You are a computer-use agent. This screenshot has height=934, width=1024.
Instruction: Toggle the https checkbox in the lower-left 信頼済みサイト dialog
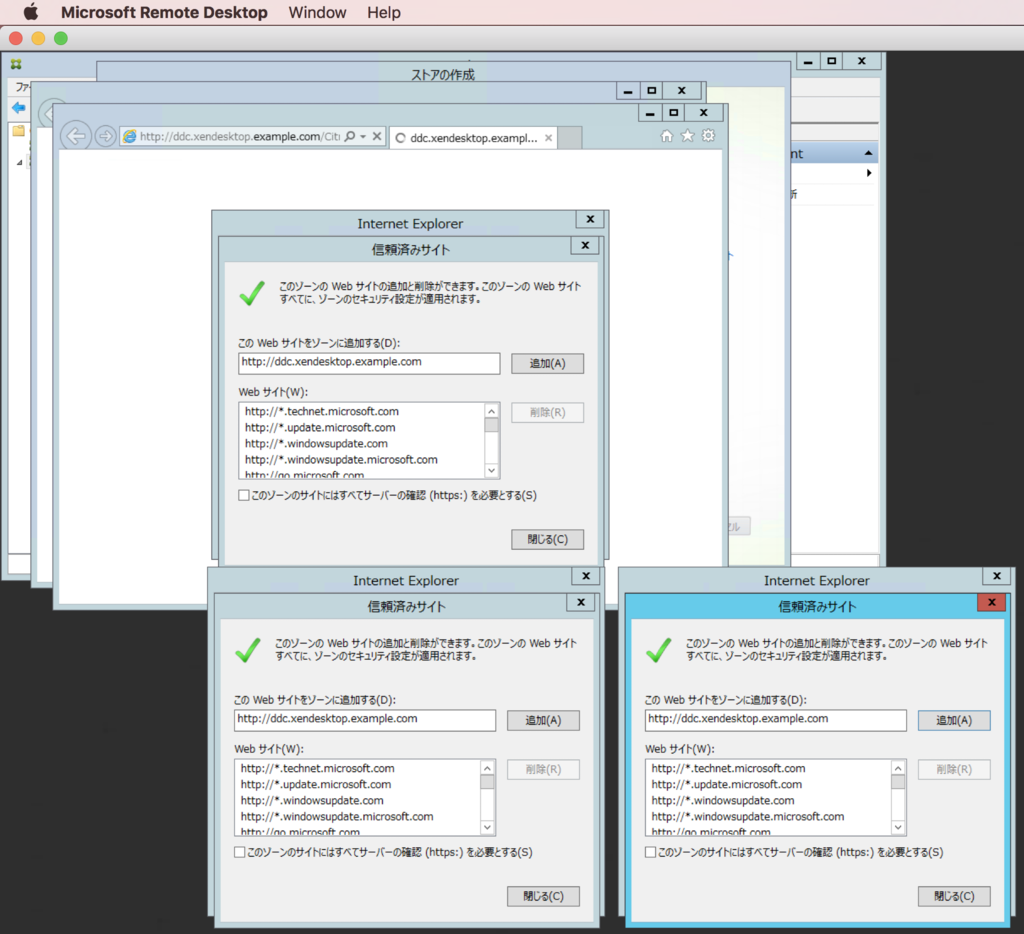[x=240, y=852]
